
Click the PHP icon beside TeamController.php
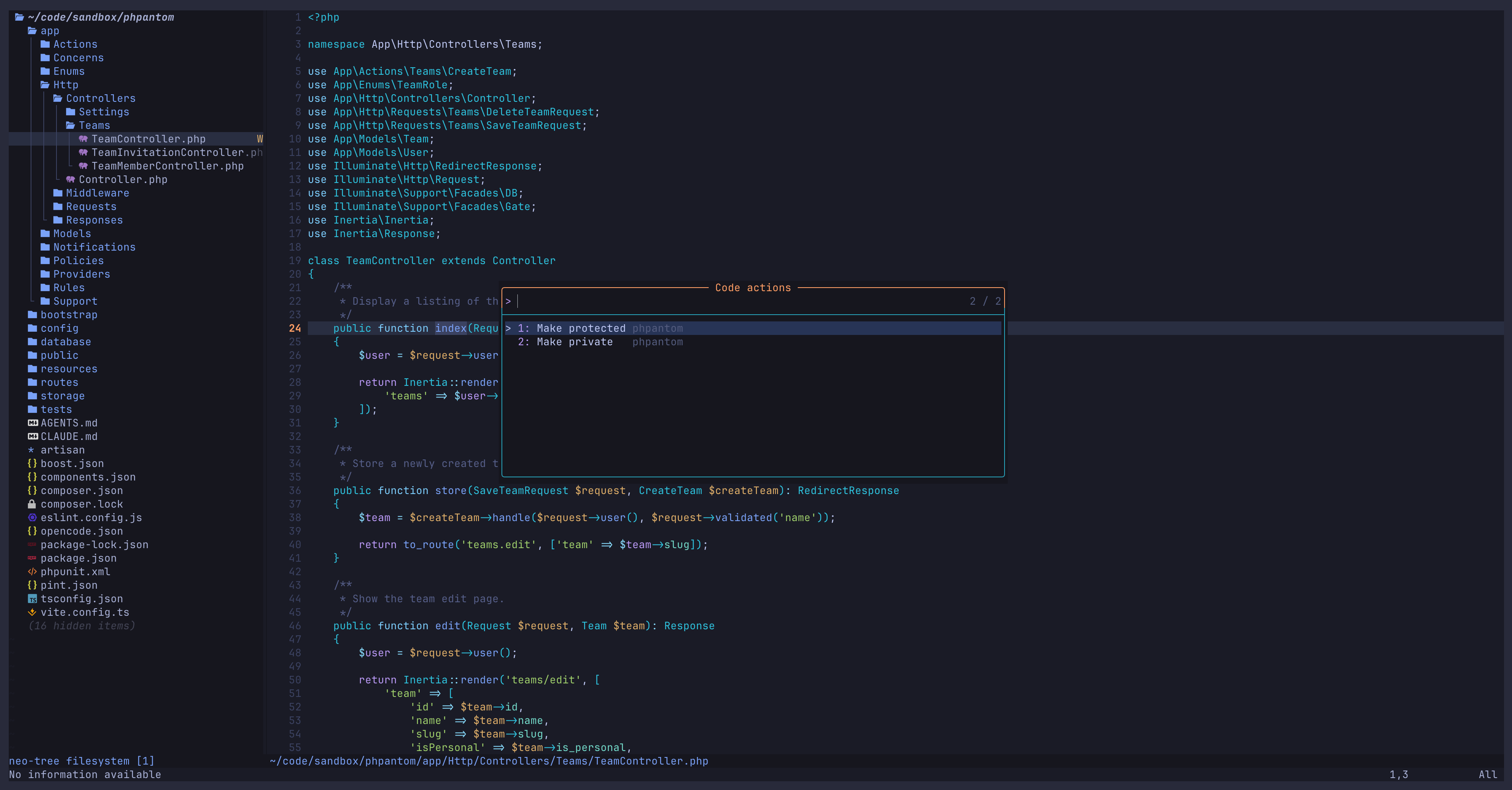tap(84, 139)
